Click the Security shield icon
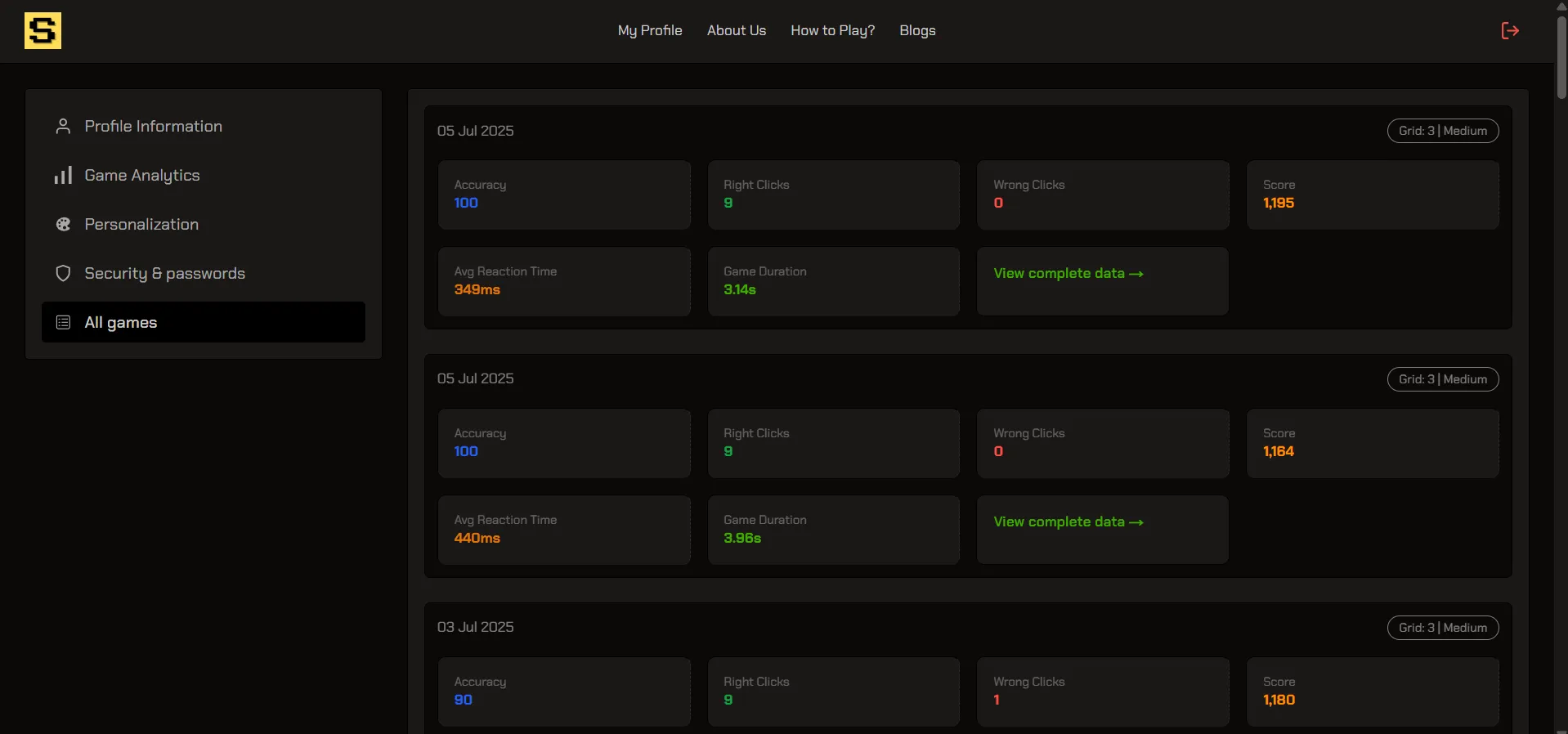This screenshot has height=734, width=1568. click(63, 273)
